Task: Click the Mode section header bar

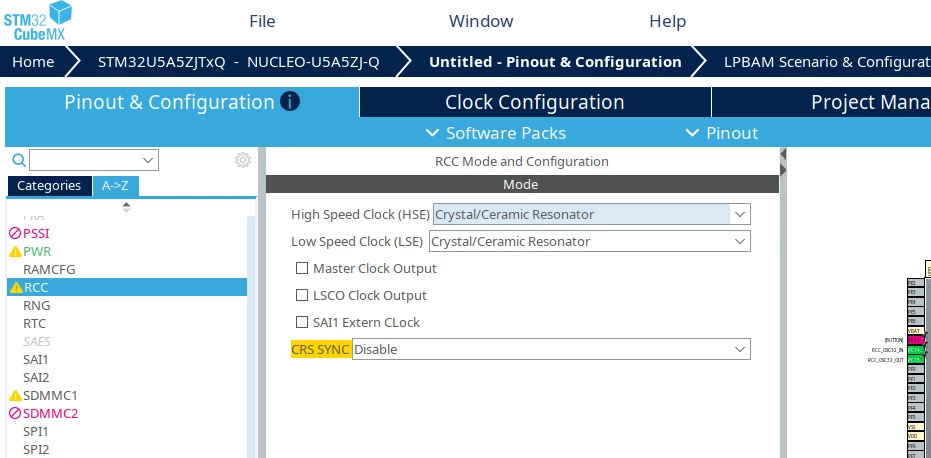Action: [x=522, y=184]
